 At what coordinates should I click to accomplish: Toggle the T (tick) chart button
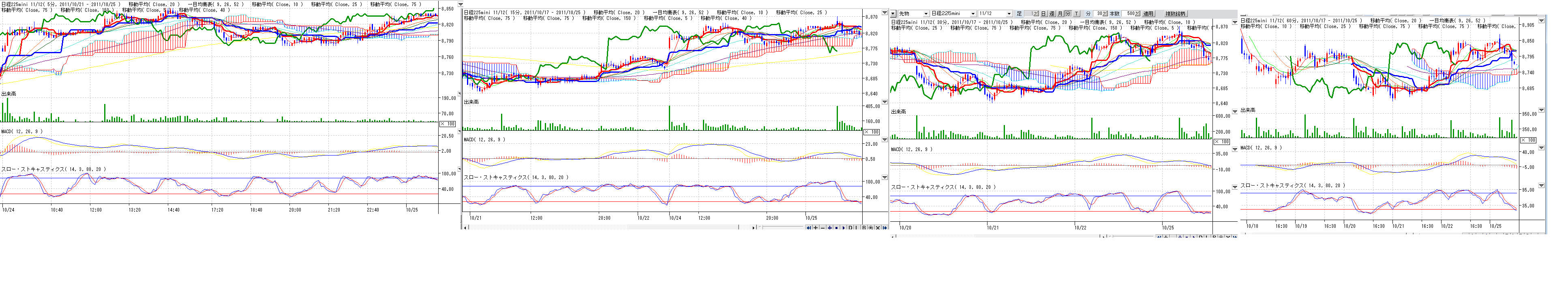tap(1076, 13)
